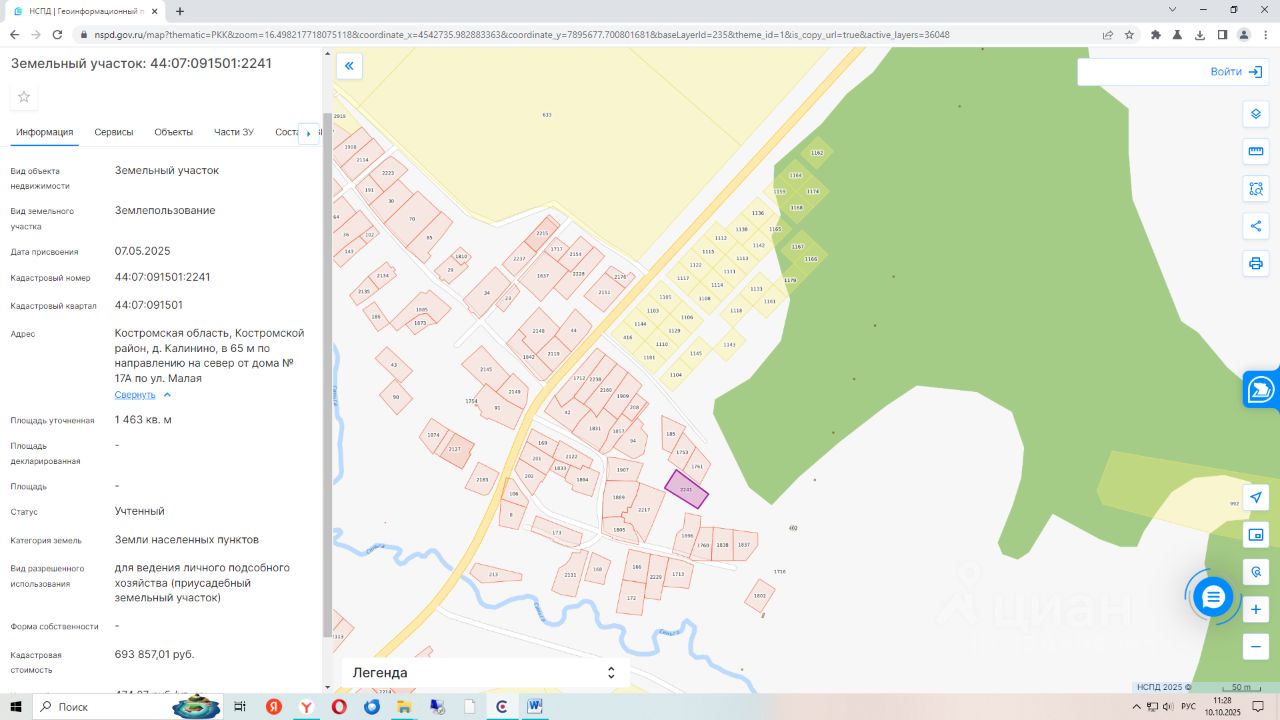Image resolution: width=1280 pixels, height=720 pixels.
Task: Open the map layers panel
Action: point(1256,114)
